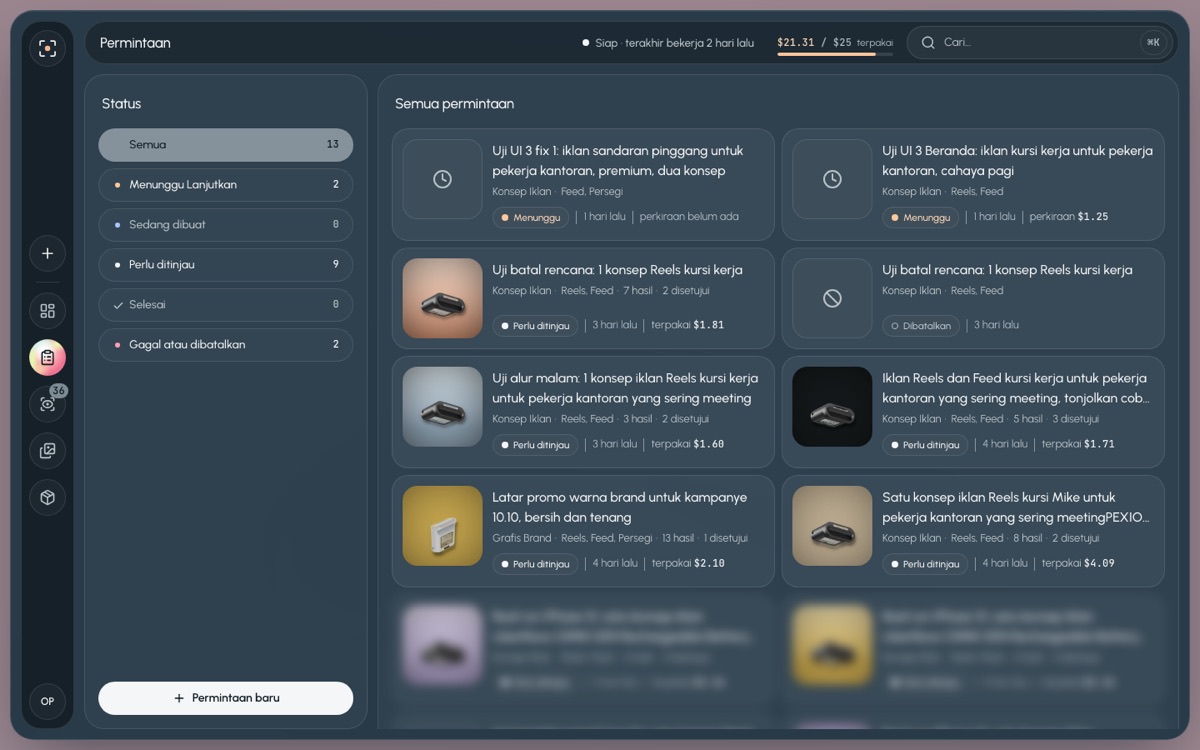This screenshot has width=1200, height=750.
Task: Open Iklan Reels dan Feed kursi kerja title
Action: [x=1016, y=388]
